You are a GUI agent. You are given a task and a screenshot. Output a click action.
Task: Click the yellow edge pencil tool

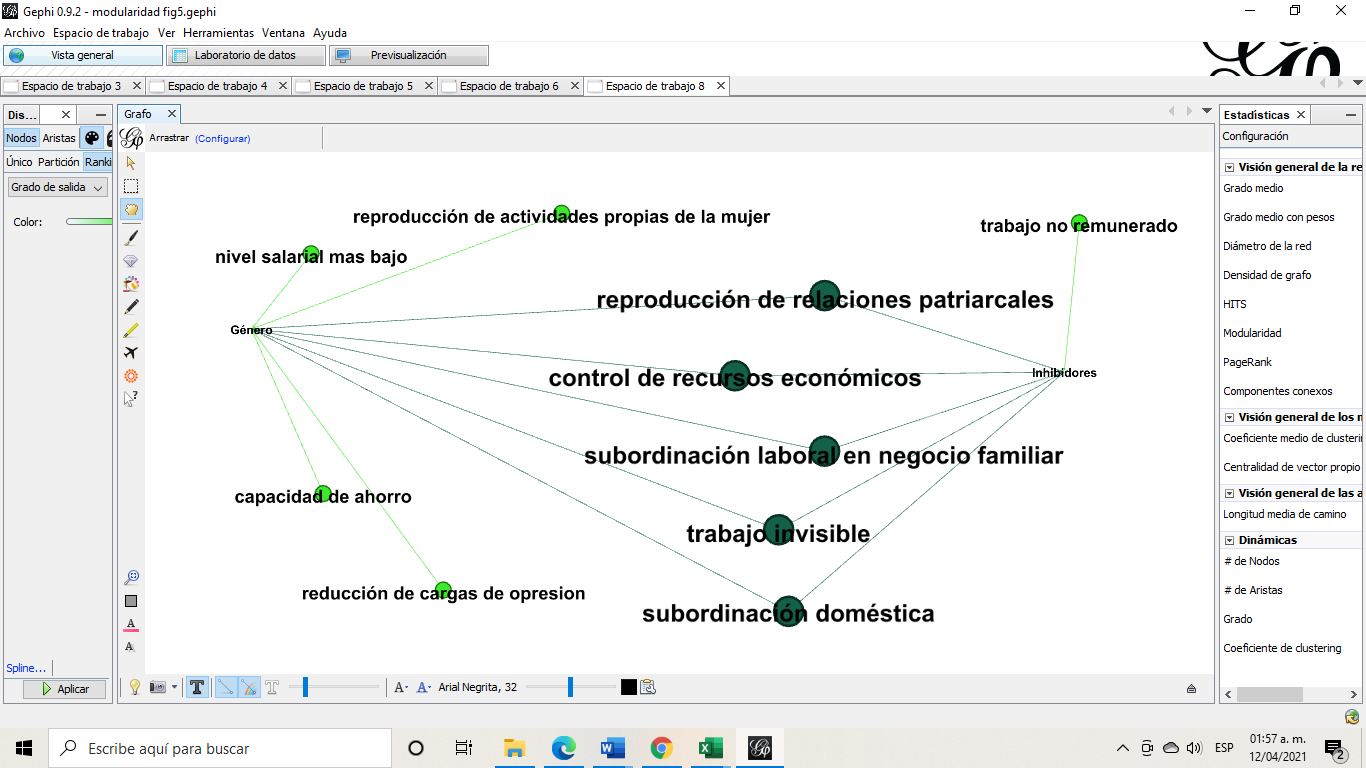pyautogui.click(x=131, y=330)
